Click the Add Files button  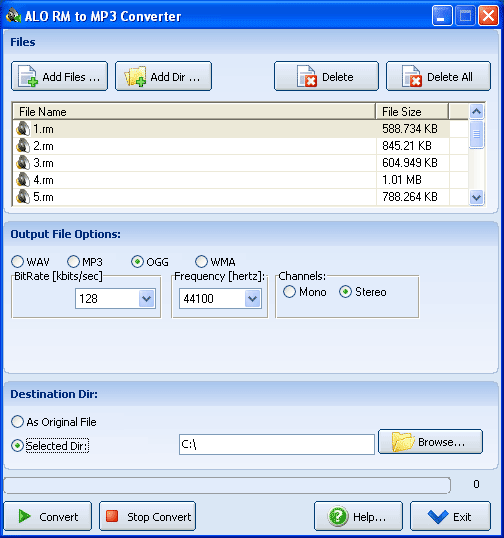pos(59,76)
